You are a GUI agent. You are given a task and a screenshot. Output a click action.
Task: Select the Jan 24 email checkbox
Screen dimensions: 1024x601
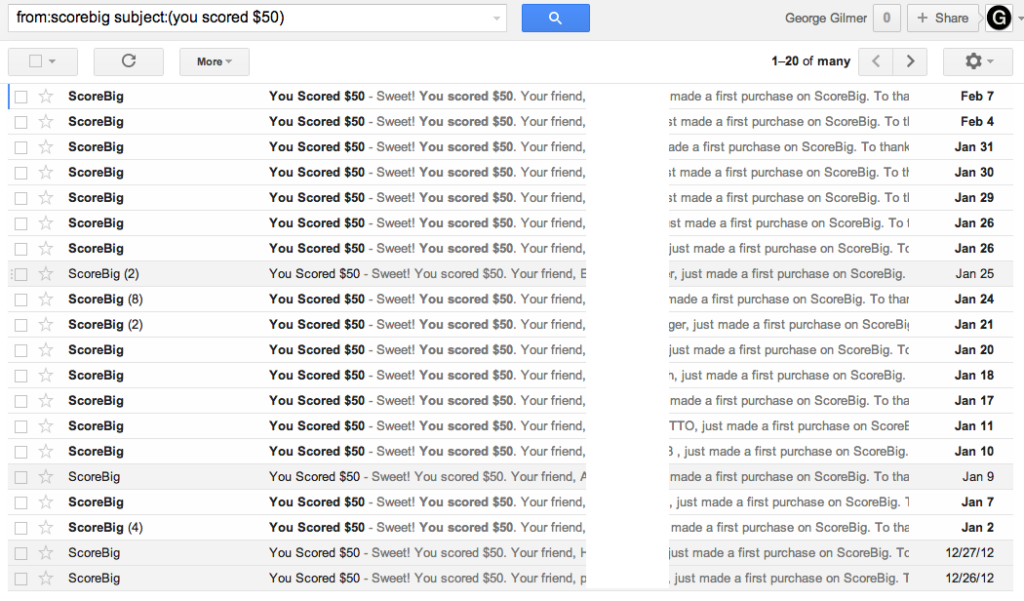click(x=21, y=300)
